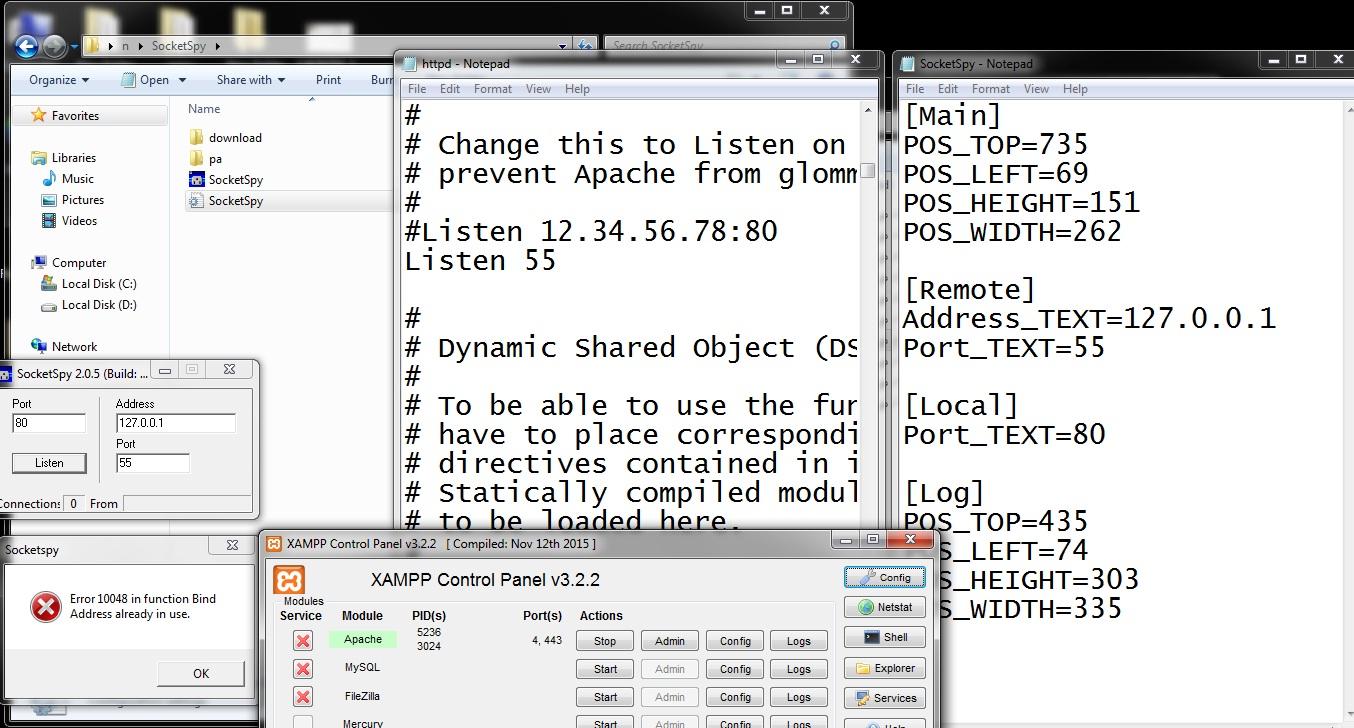
Task: Open Edit menu in SocketSpy Notepad
Action: pyautogui.click(x=948, y=89)
